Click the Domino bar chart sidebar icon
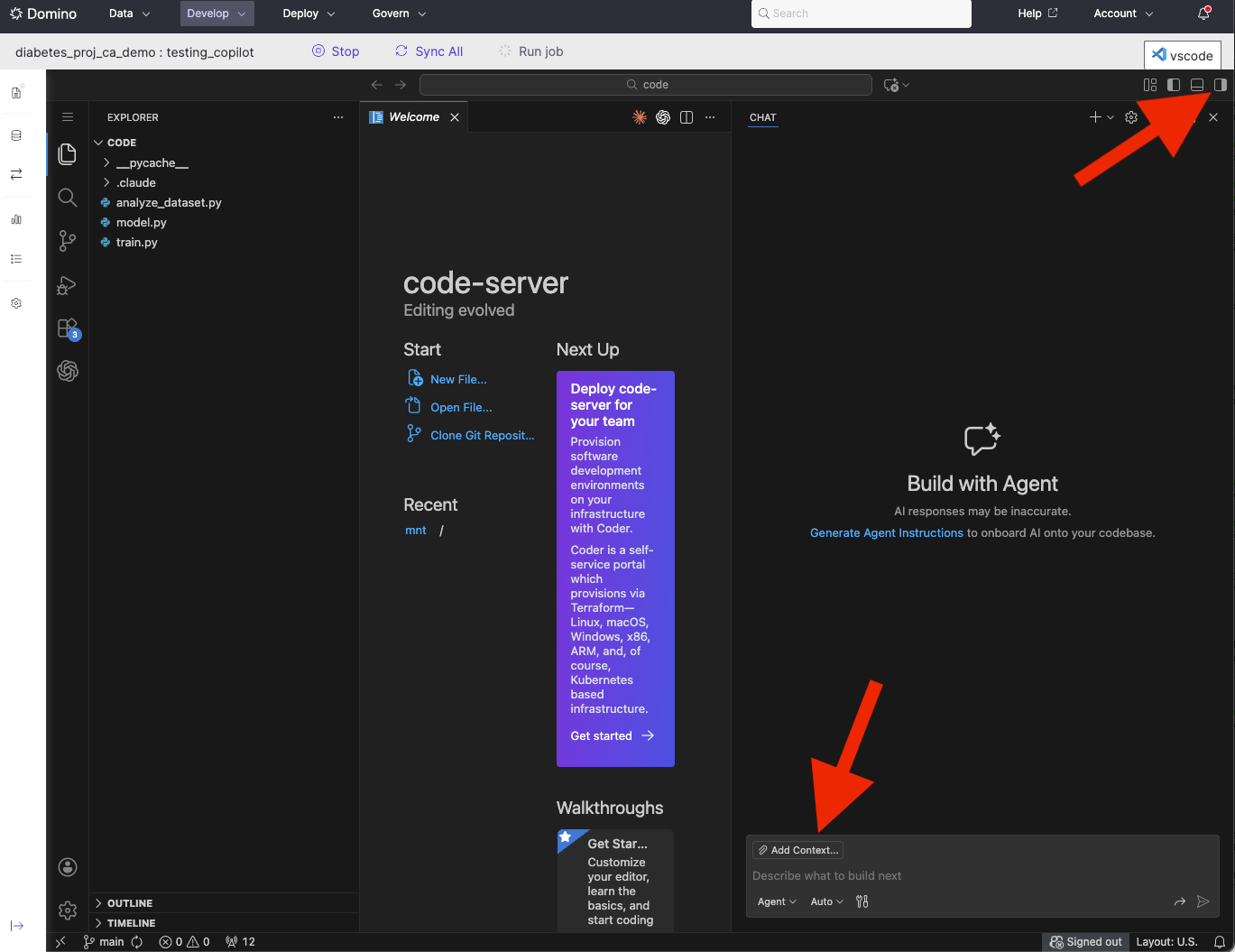 [16, 219]
